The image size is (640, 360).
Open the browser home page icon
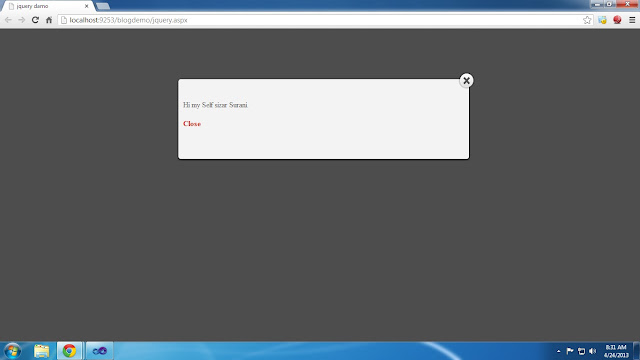pos(49,20)
